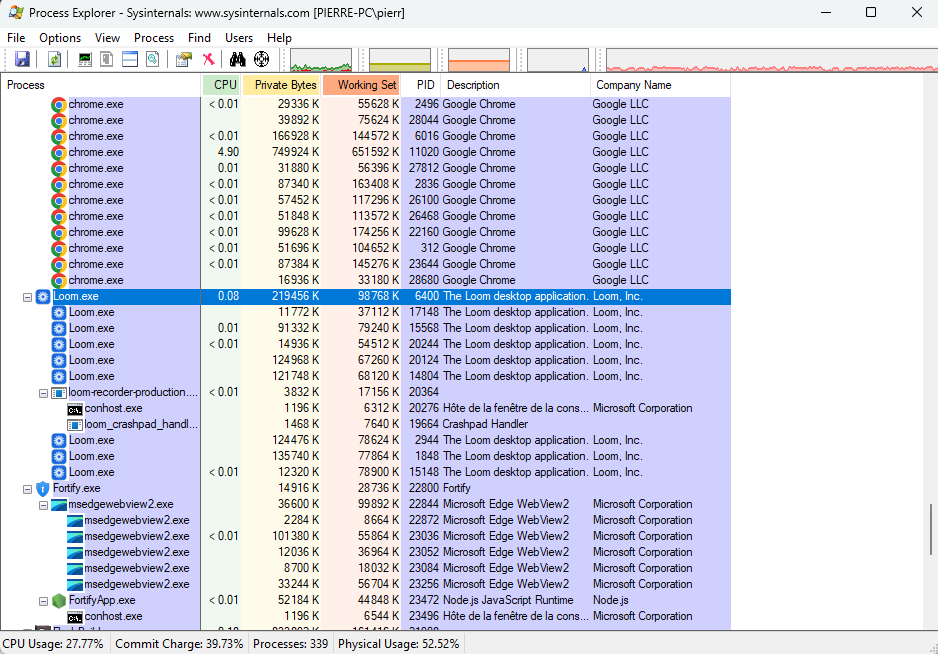Click the vertical scrollbar thumb
The height and width of the screenshot is (654, 938).
click(931, 529)
